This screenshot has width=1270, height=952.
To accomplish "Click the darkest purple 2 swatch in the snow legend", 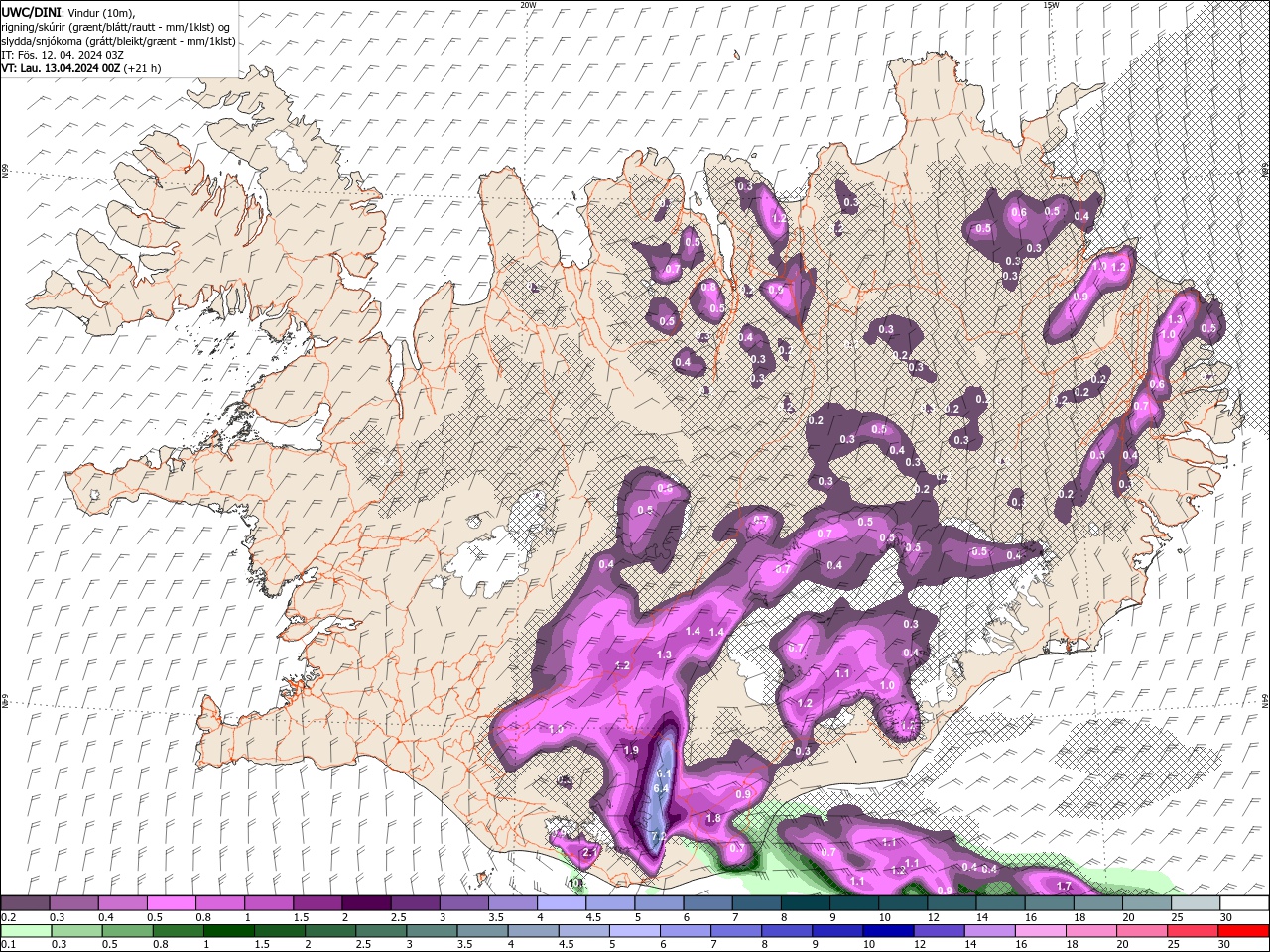I will pos(366,902).
